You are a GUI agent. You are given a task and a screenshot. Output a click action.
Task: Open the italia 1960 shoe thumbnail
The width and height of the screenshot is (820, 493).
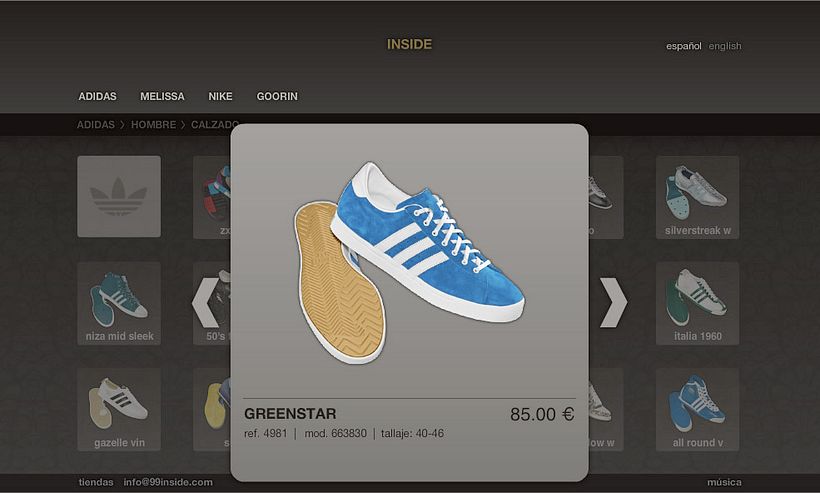(698, 303)
